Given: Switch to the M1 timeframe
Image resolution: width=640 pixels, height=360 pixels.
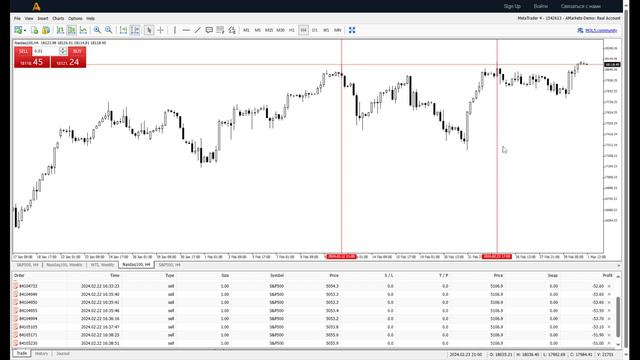Looking at the screenshot, I should [246, 30].
